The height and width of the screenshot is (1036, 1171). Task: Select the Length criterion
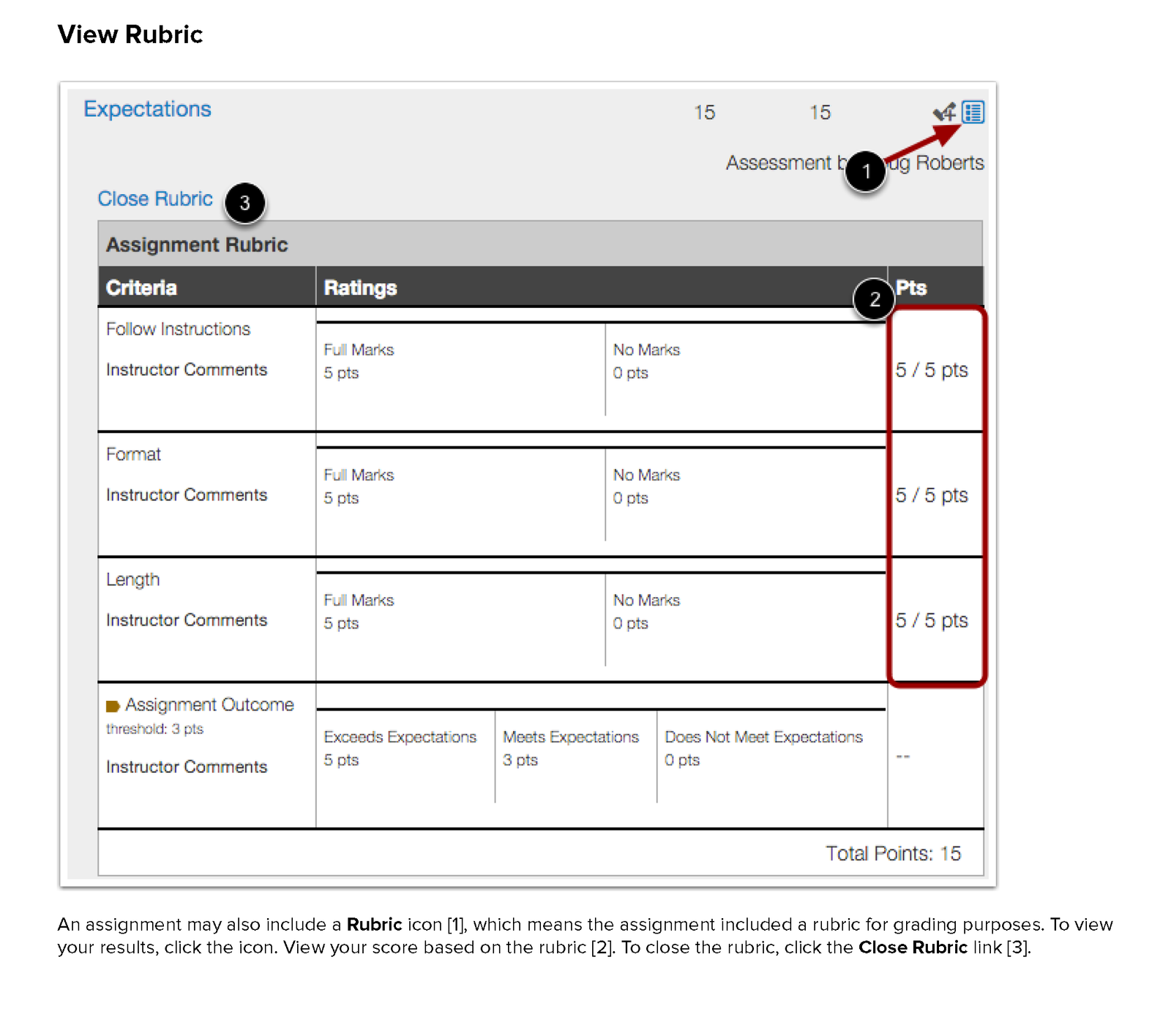(132, 579)
